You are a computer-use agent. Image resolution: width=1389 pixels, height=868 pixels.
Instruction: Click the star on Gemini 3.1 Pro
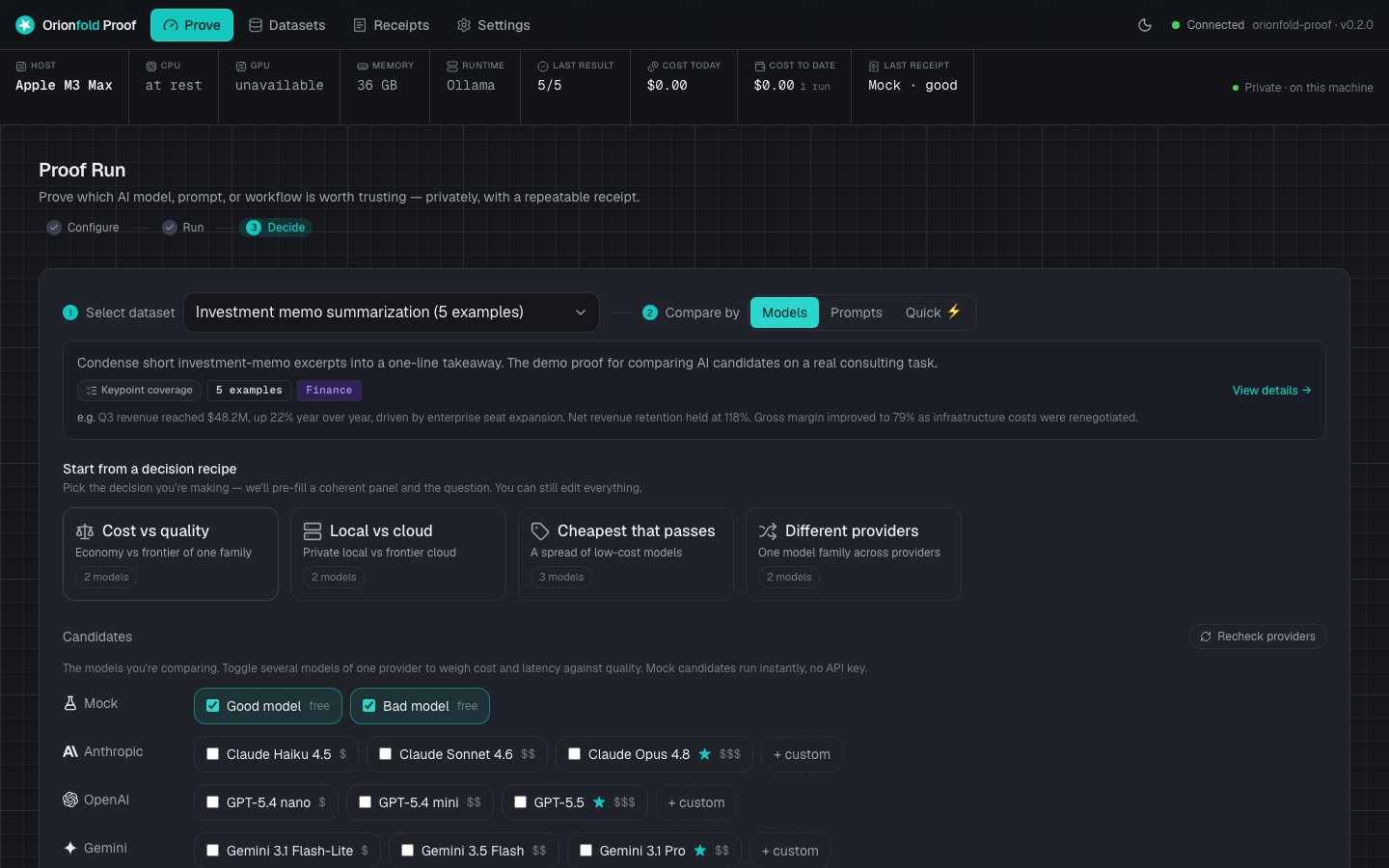700,851
